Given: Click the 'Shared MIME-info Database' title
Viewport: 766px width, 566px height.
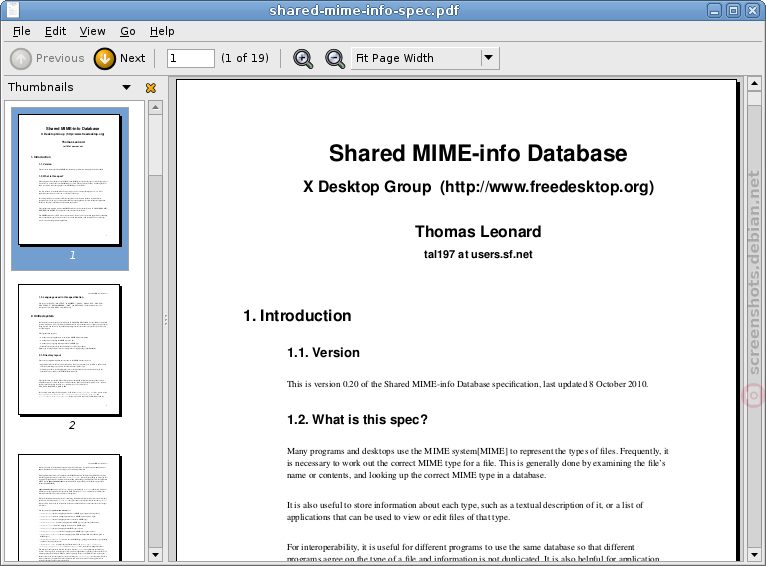Looking at the screenshot, I should [x=478, y=153].
